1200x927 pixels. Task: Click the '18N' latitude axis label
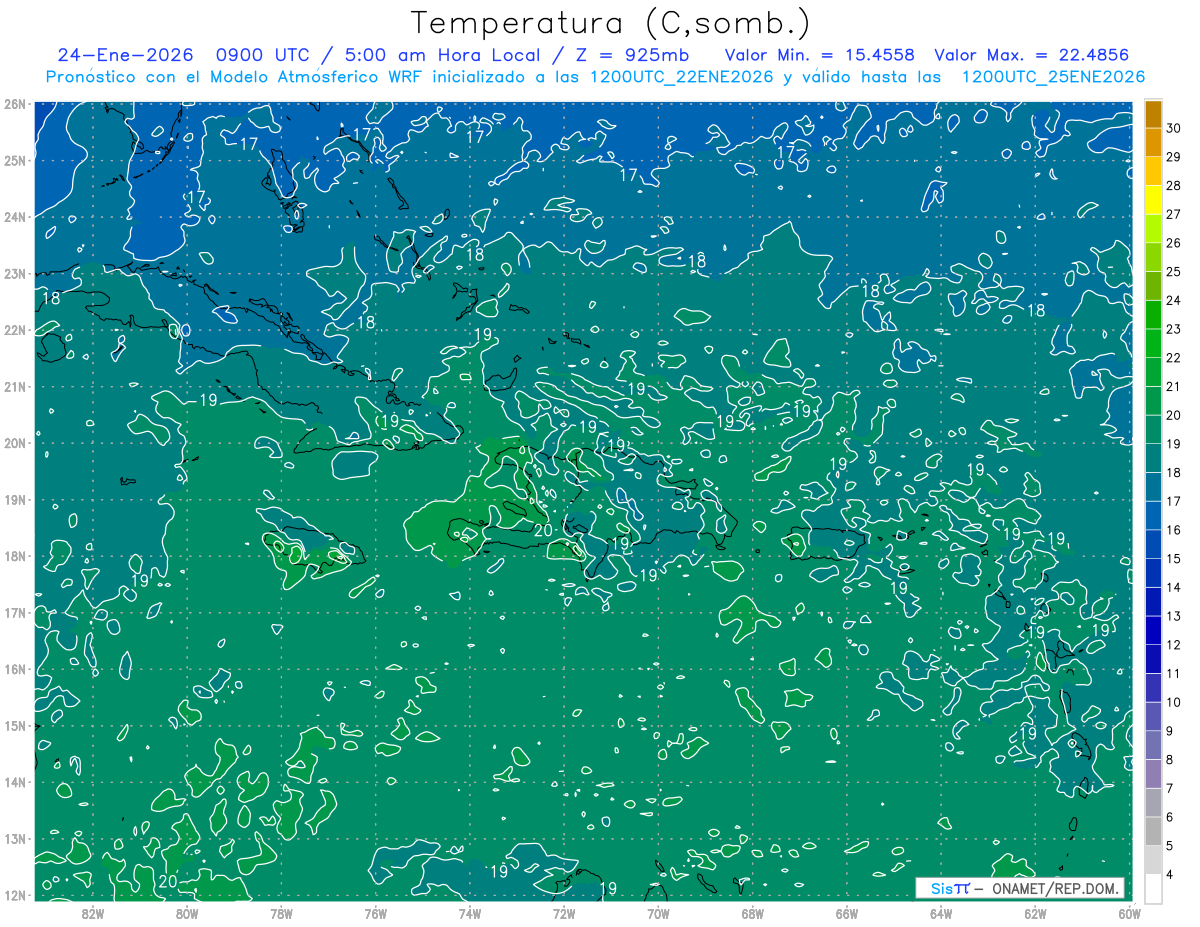tap(15, 556)
